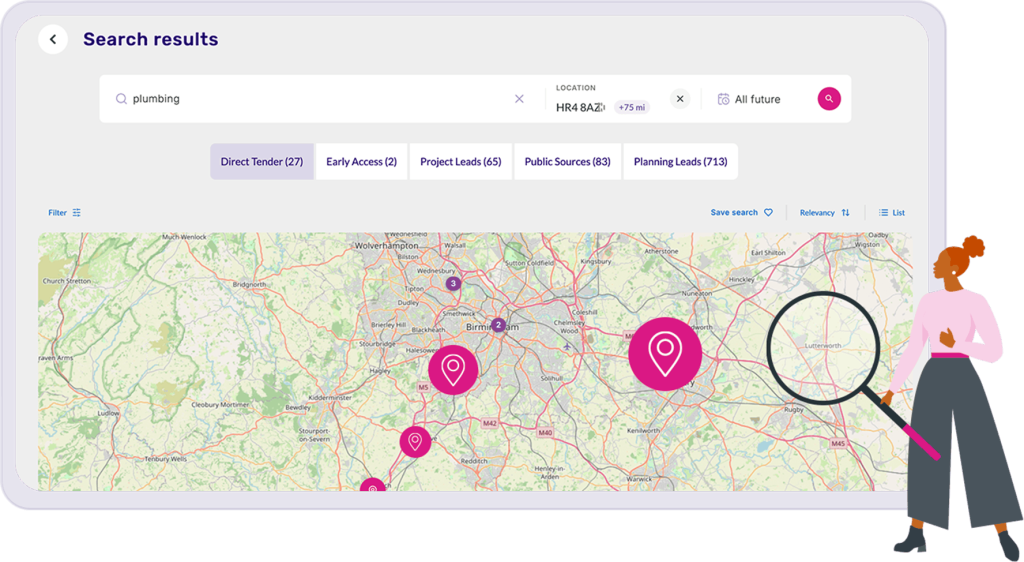
Task: Click the Wolverhampton label on the map
Action: click(387, 246)
